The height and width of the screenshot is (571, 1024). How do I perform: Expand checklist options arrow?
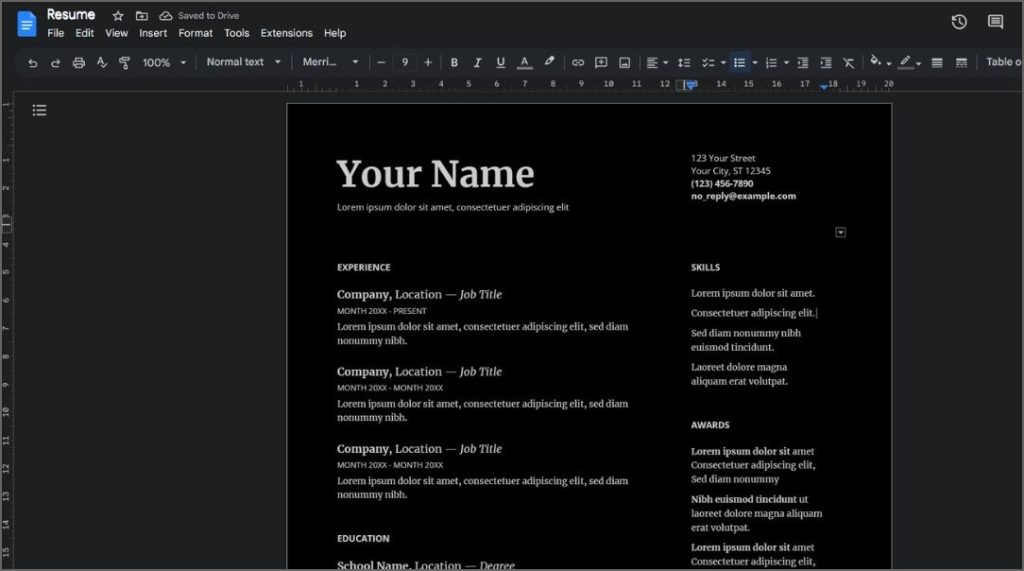[723, 63]
